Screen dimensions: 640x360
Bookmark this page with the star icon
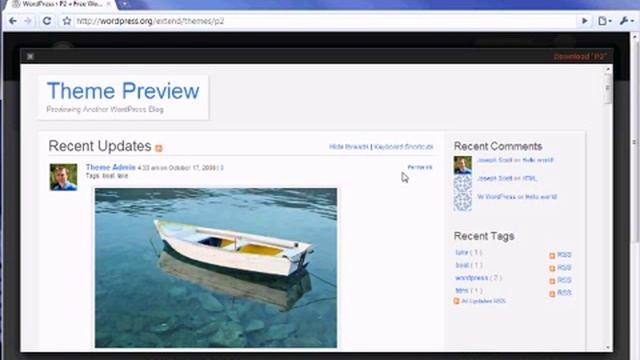[x=67, y=21]
